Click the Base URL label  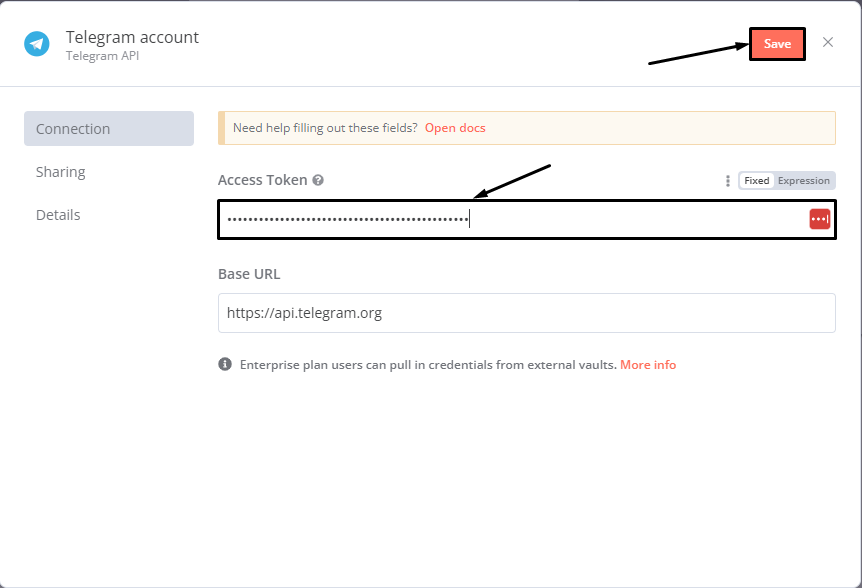tap(249, 274)
